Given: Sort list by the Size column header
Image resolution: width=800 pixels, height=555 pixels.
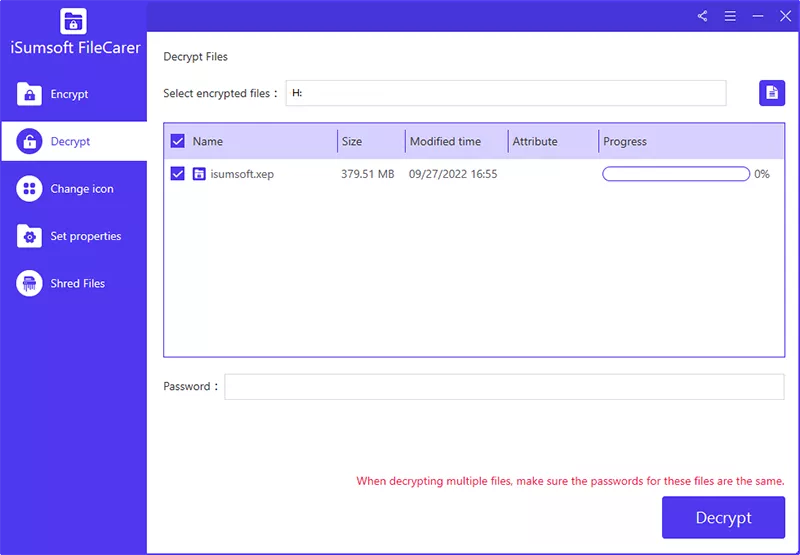Looking at the screenshot, I should click(352, 142).
